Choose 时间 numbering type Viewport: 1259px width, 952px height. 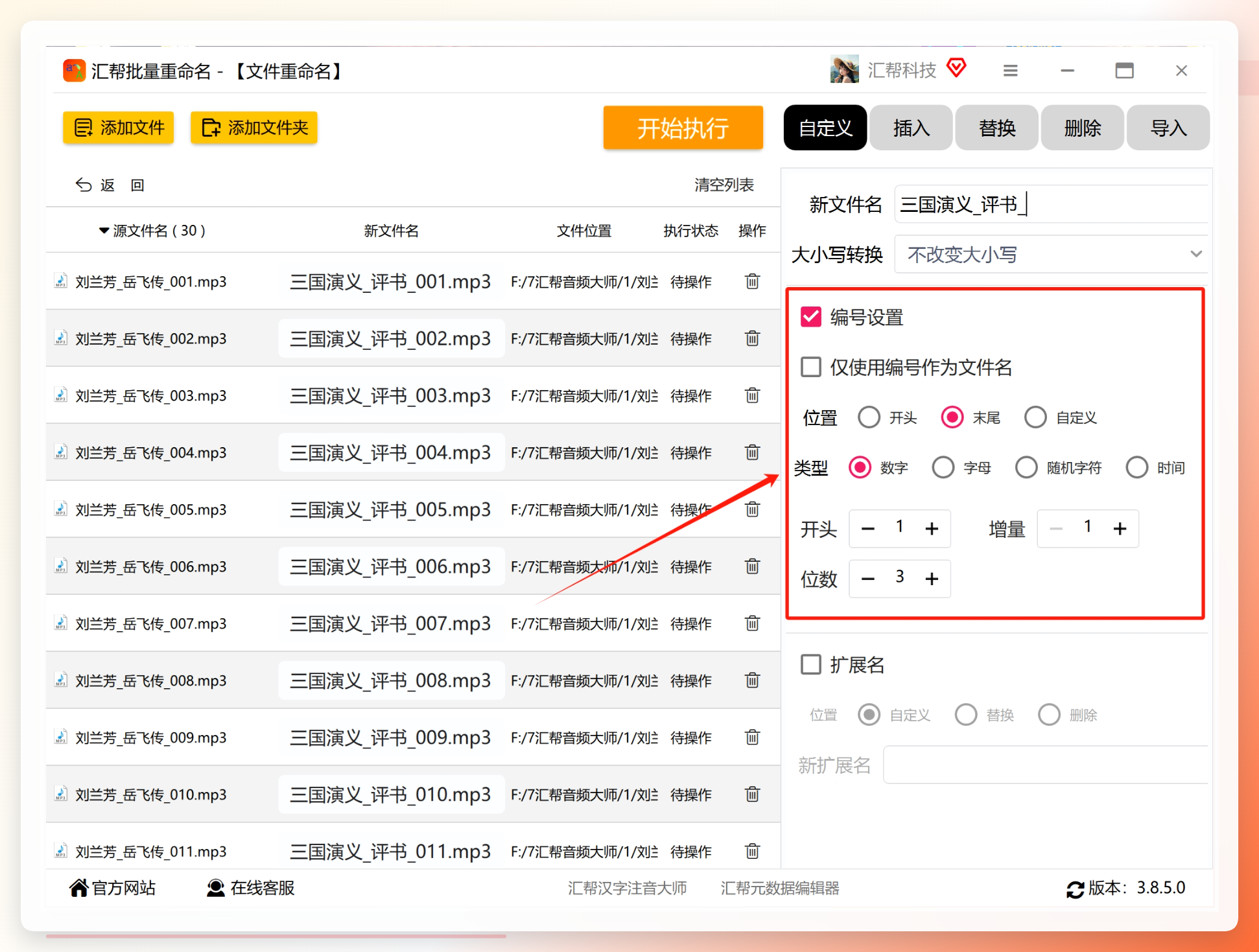pyautogui.click(x=1137, y=467)
